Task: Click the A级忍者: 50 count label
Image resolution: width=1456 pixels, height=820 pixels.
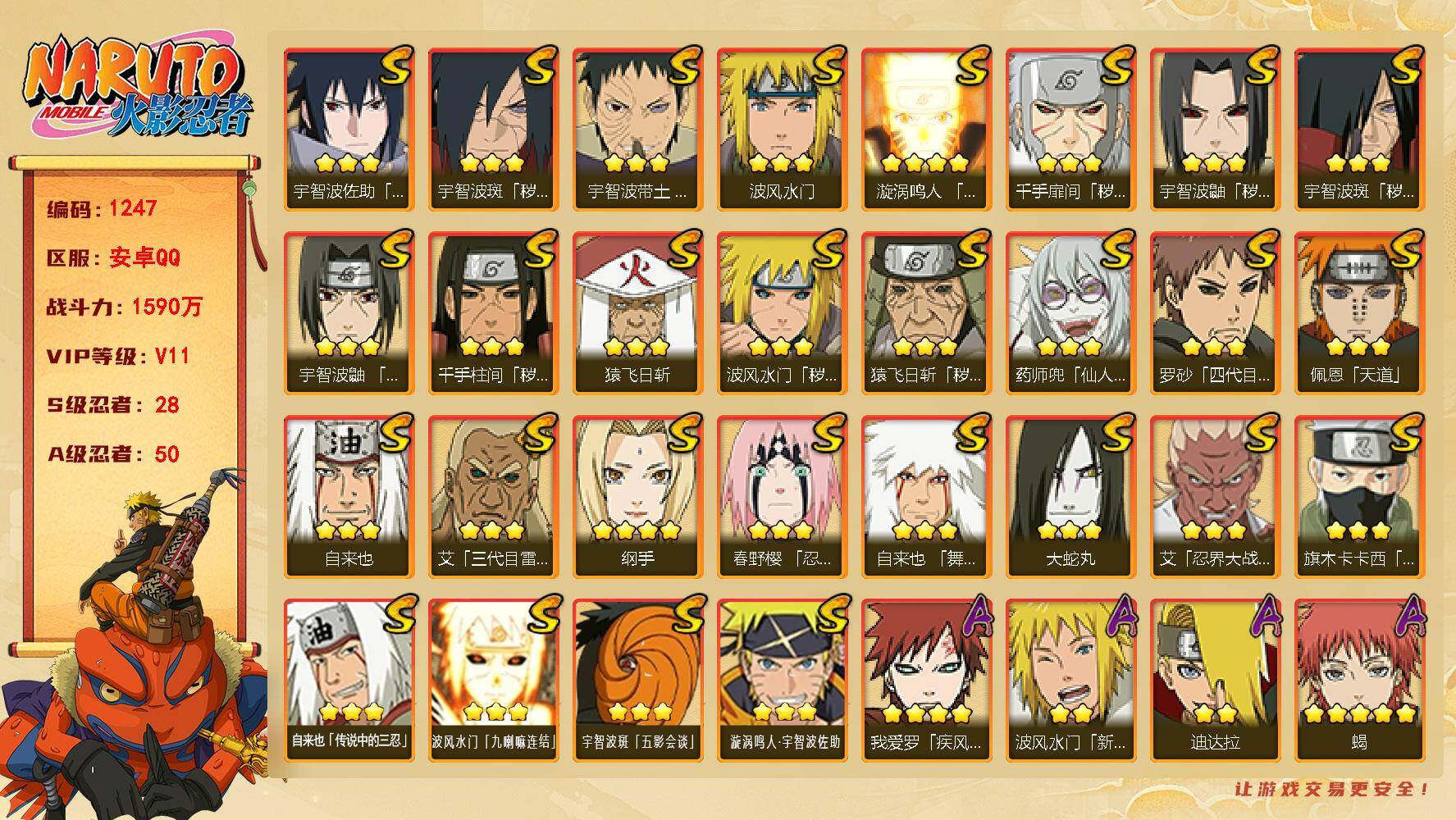Action: tap(113, 454)
